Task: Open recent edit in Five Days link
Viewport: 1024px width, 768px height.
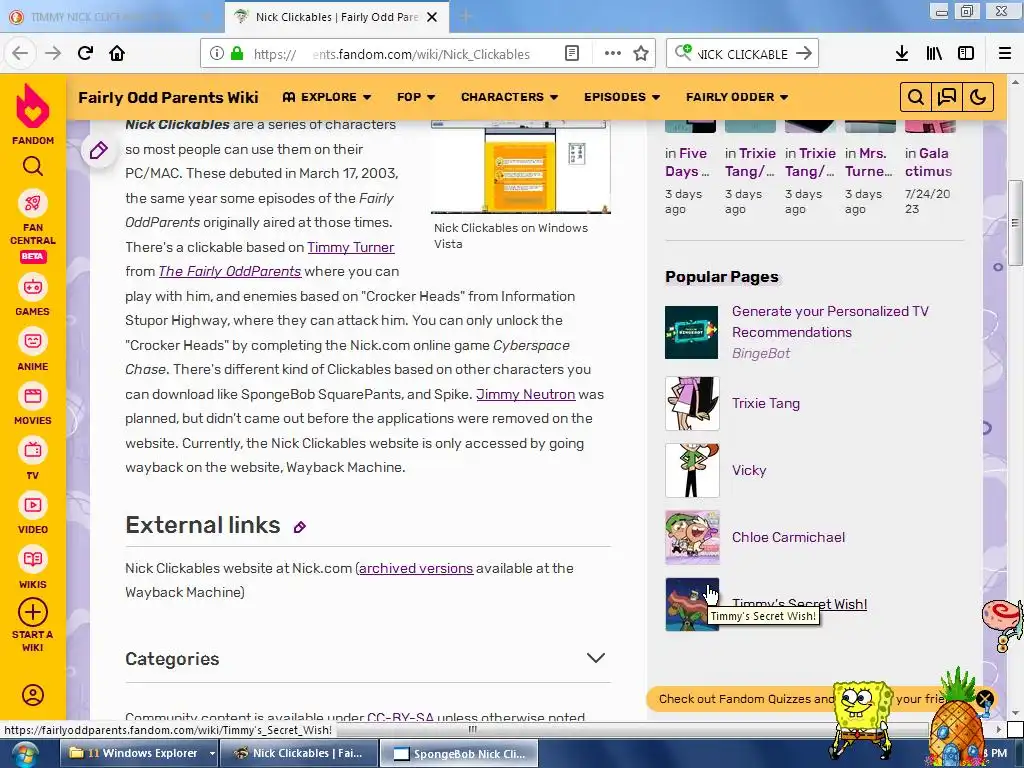Action: 686,162
